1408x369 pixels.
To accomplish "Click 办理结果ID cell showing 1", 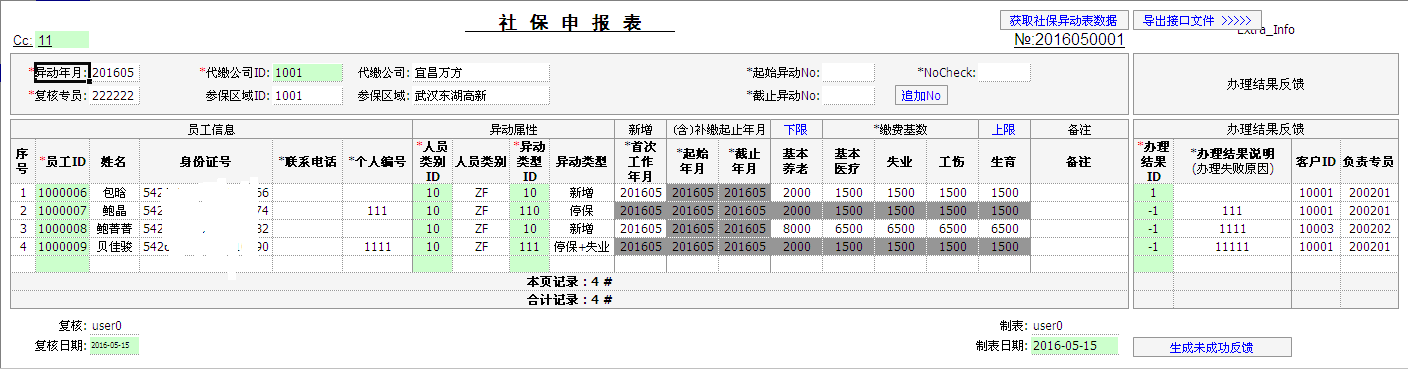I will 1153,193.
